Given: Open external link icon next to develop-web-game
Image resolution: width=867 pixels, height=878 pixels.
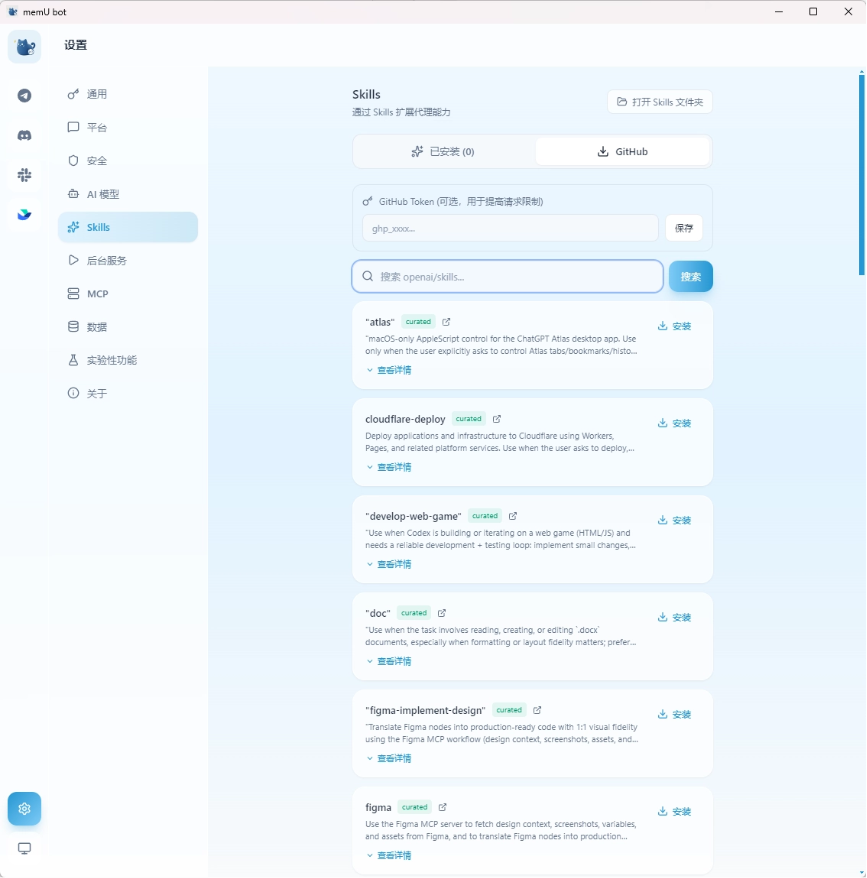Looking at the screenshot, I should tap(512, 516).
